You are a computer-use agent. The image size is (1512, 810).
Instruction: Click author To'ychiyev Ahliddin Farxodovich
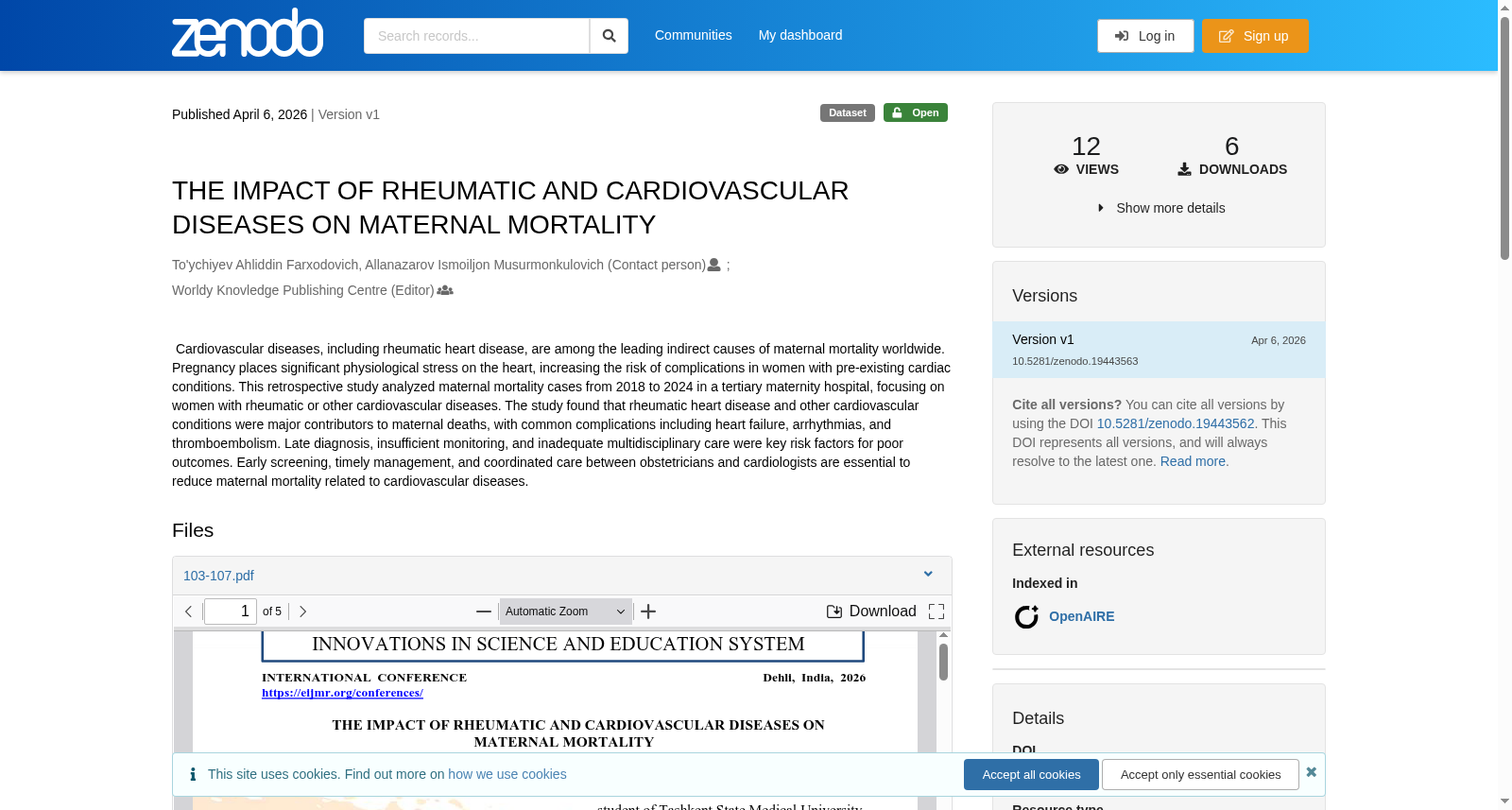266,265
